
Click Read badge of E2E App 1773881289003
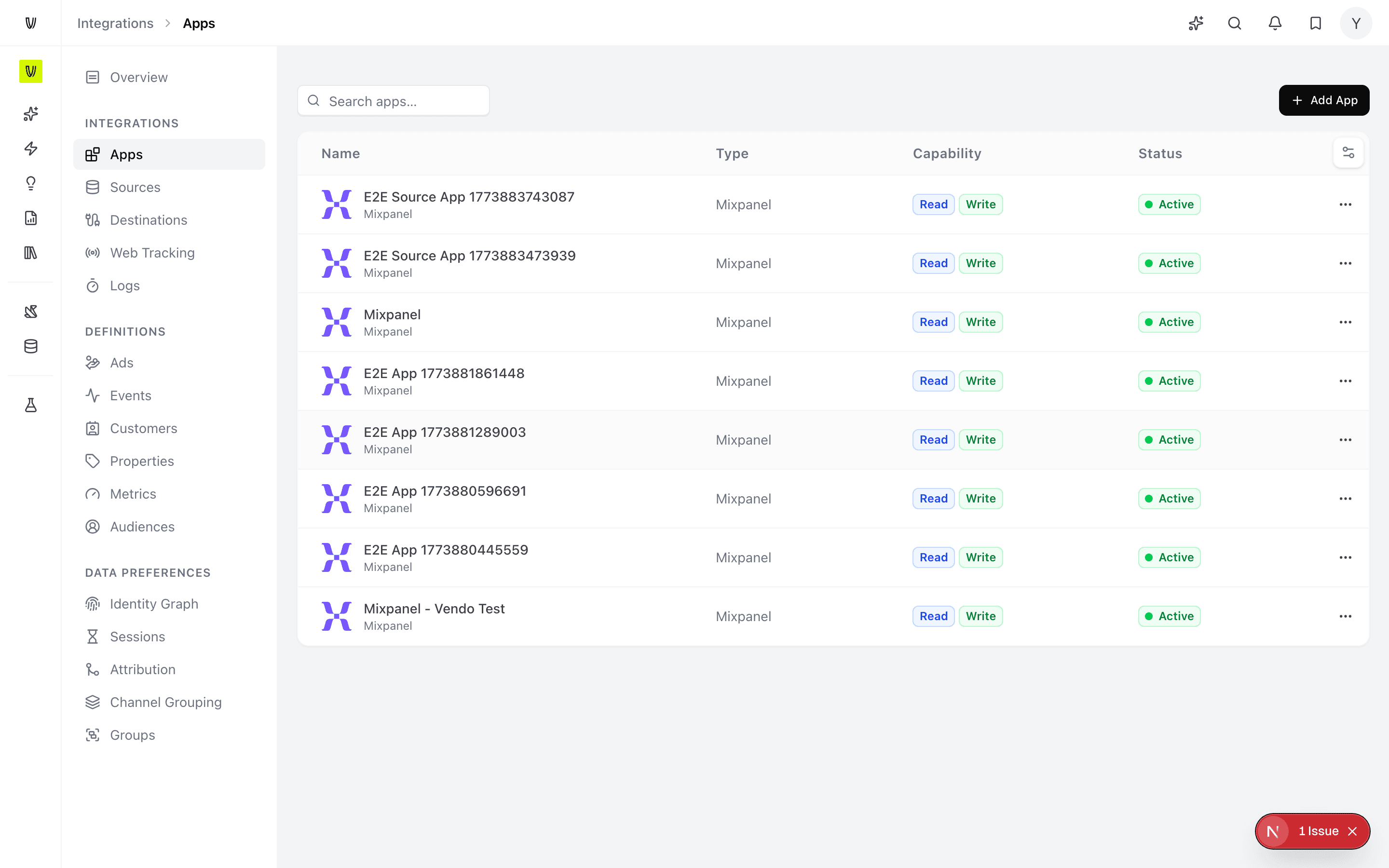click(x=933, y=440)
